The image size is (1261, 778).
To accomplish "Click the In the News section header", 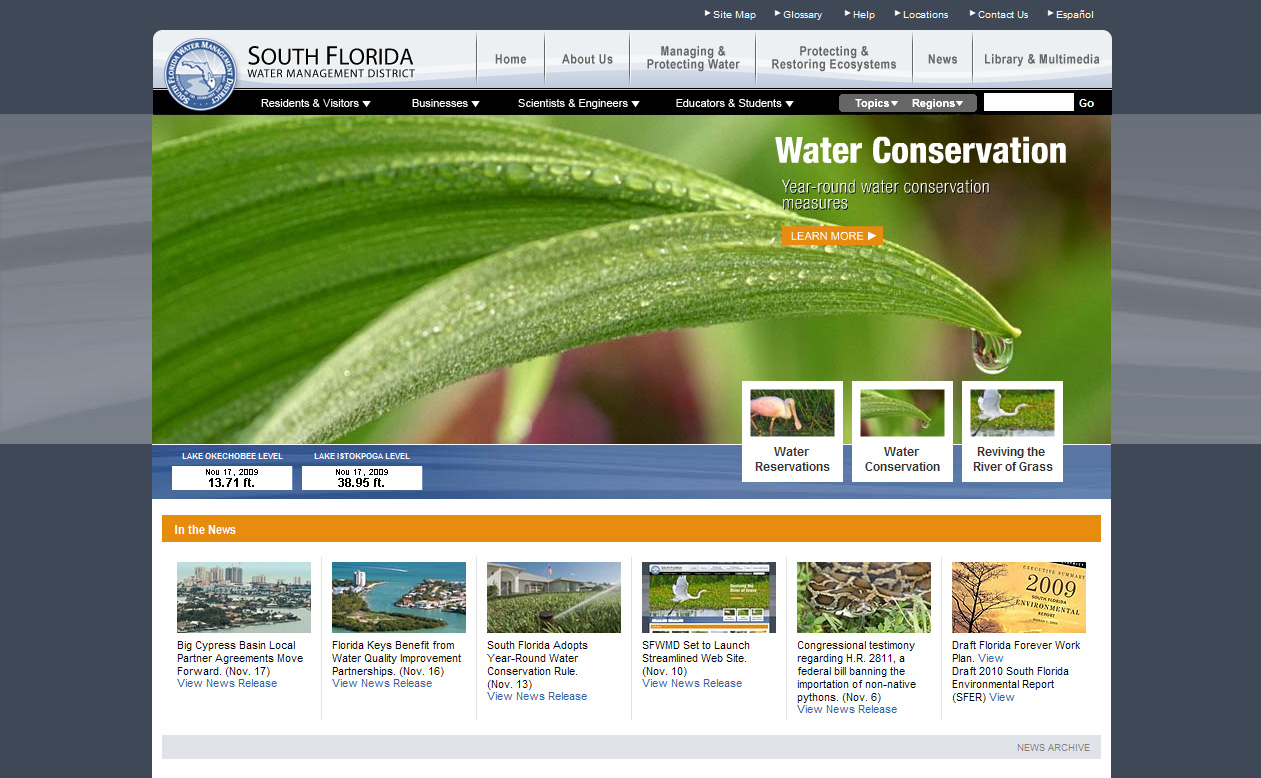I will pyautogui.click(x=631, y=529).
